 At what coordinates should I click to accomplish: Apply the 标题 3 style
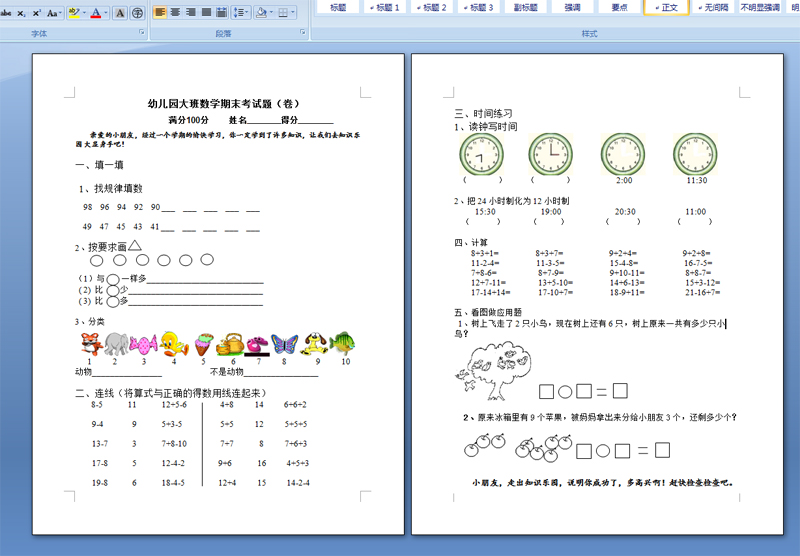479,7
